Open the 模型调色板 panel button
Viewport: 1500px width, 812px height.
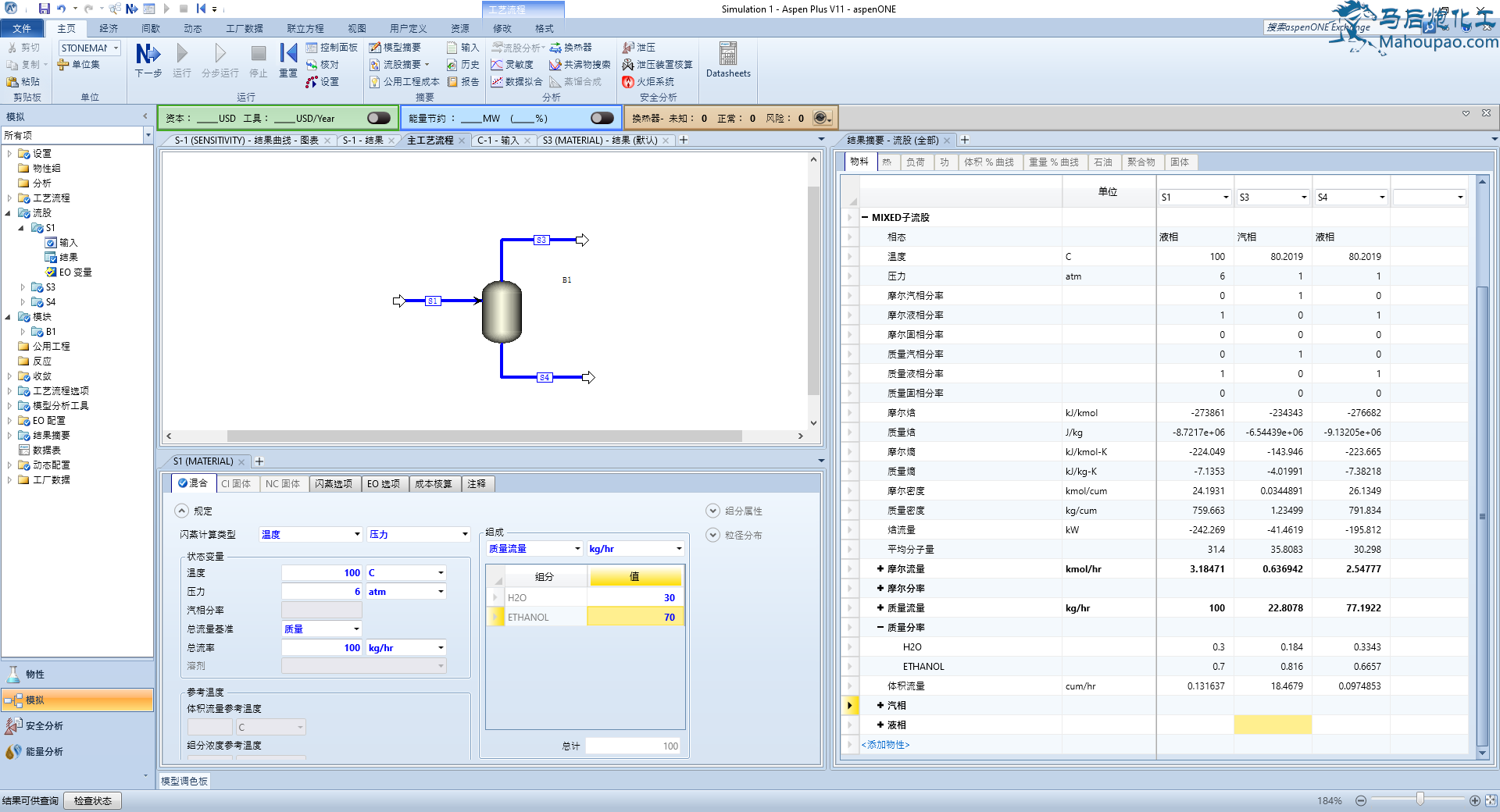(x=184, y=781)
